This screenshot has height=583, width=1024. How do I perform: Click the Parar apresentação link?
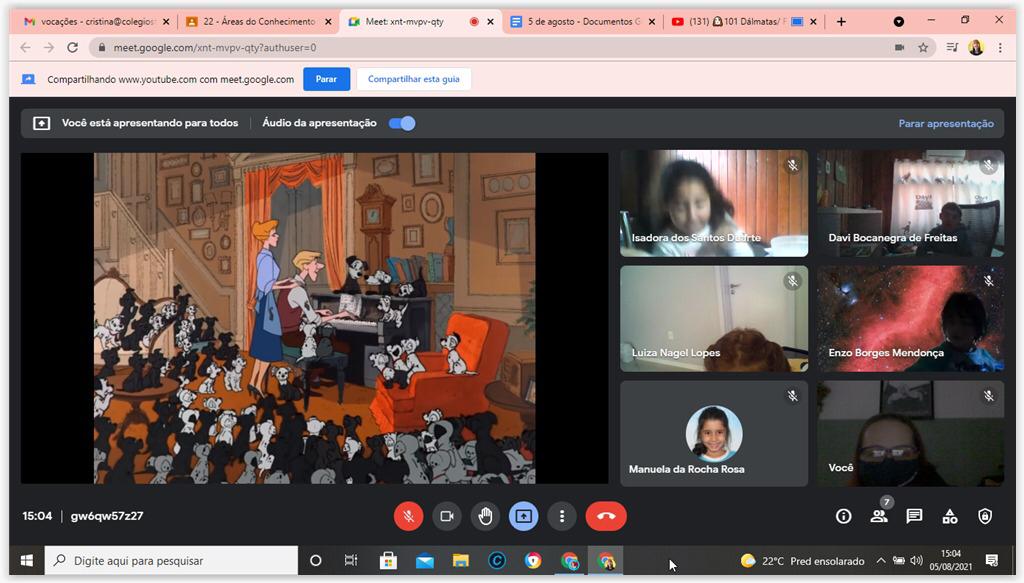pyautogui.click(x=946, y=124)
